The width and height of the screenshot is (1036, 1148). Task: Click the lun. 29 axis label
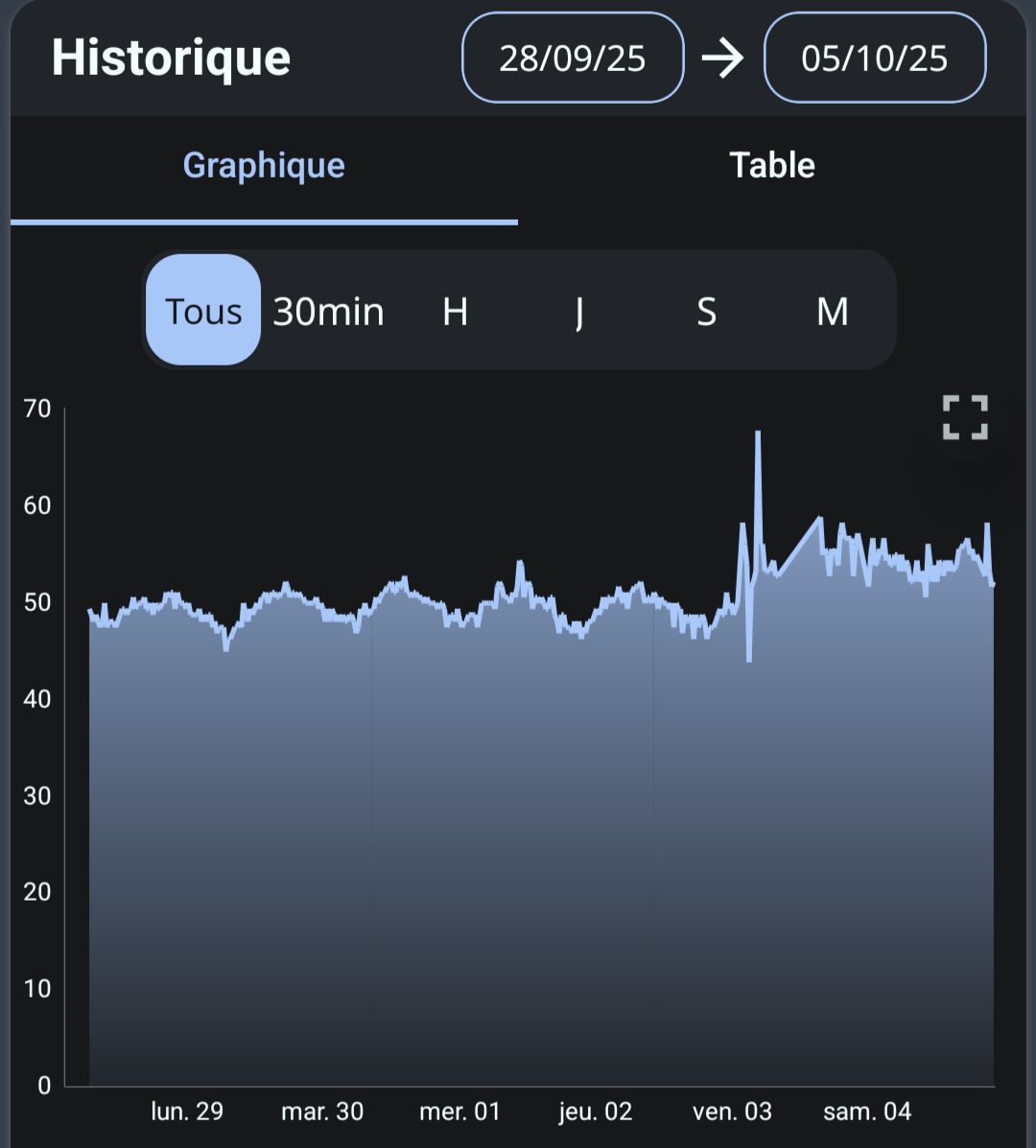pos(187,1112)
